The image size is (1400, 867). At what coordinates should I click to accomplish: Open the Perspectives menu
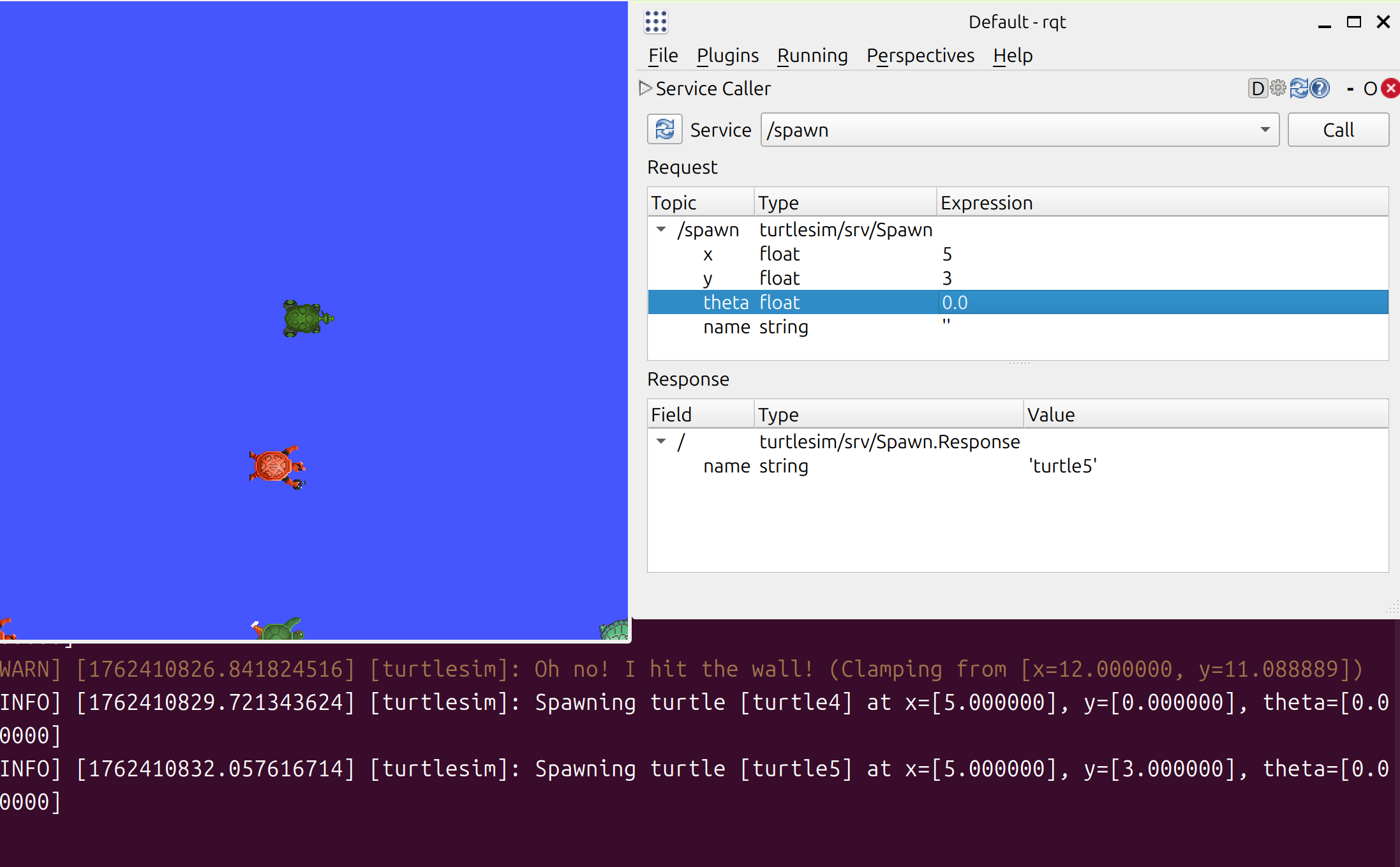pyautogui.click(x=920, y=56)
